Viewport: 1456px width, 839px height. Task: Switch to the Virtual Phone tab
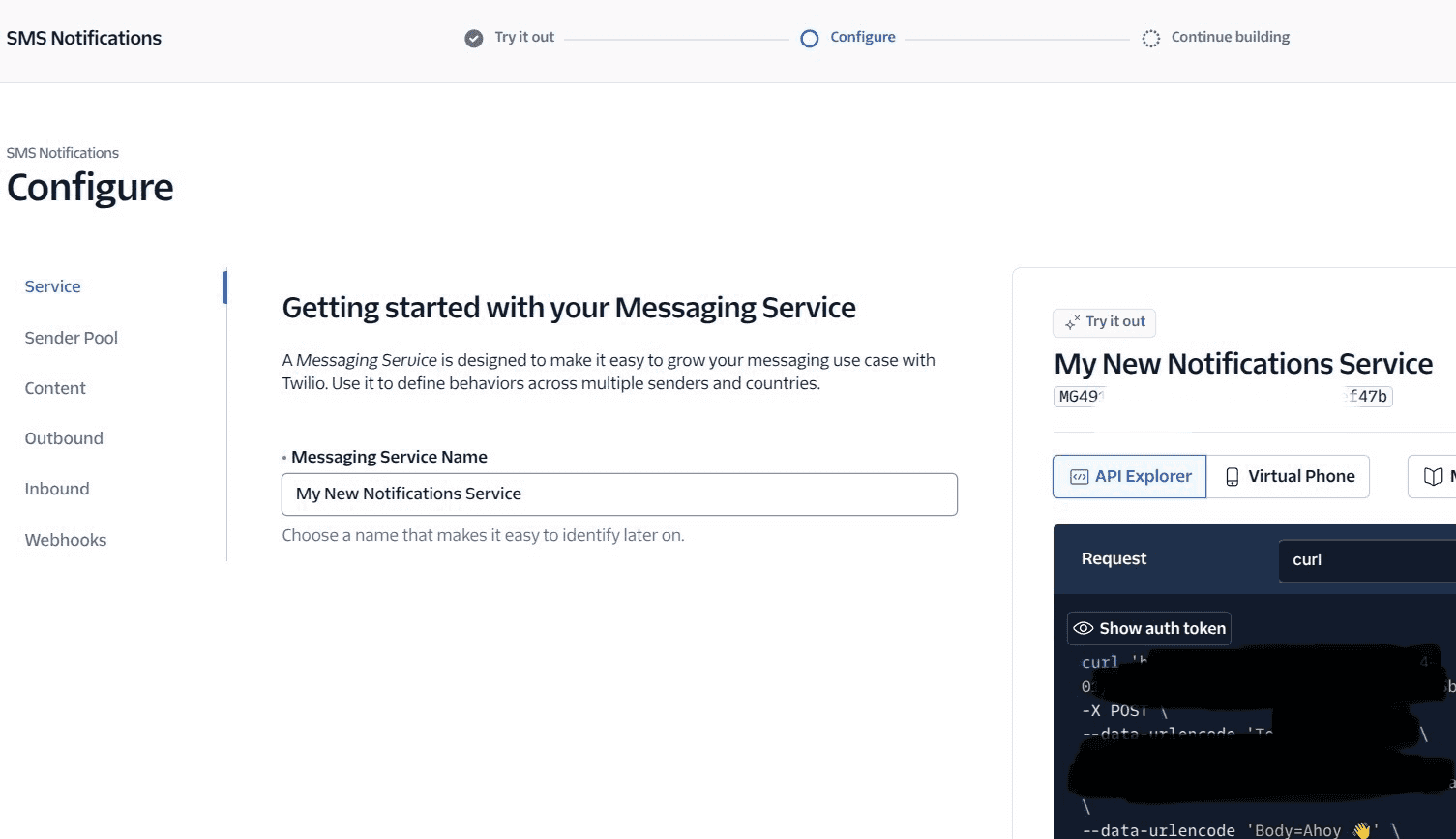click(1289, 477)
